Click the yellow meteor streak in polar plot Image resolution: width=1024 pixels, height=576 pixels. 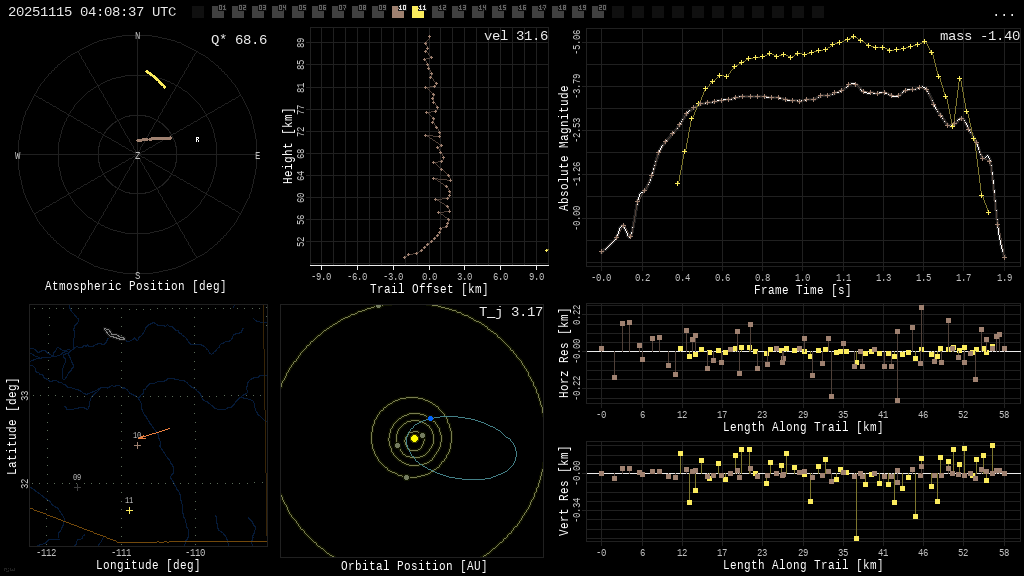click(x=155, y=79)
